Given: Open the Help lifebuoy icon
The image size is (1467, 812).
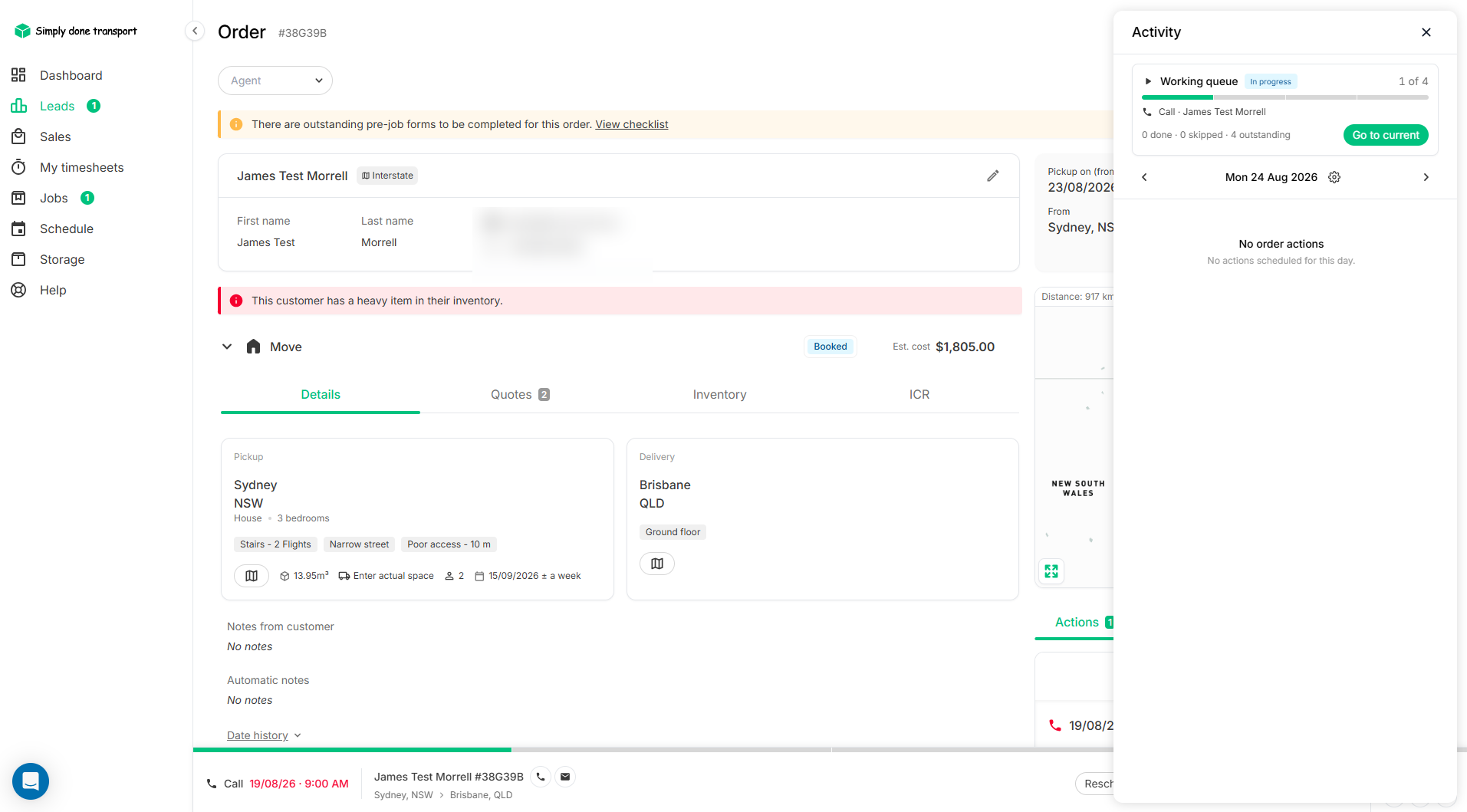Looking at the screenshot, I should [19, 290].
